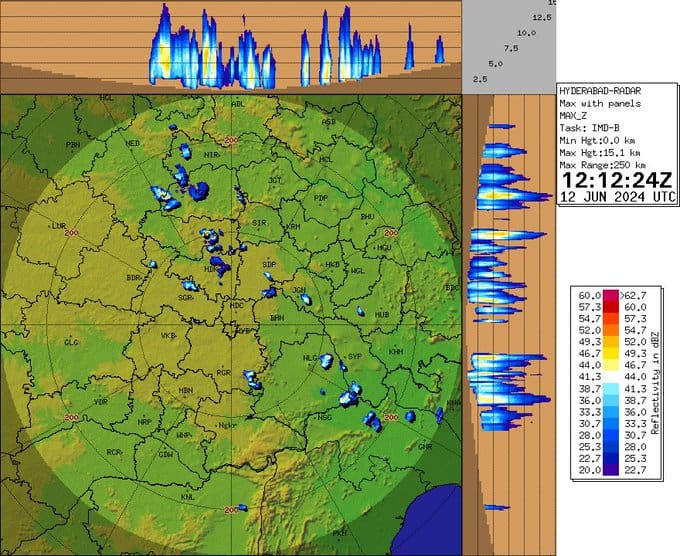Click the BDR station label
This screenshot has height=556, width=680.
(x=133, y=278)
